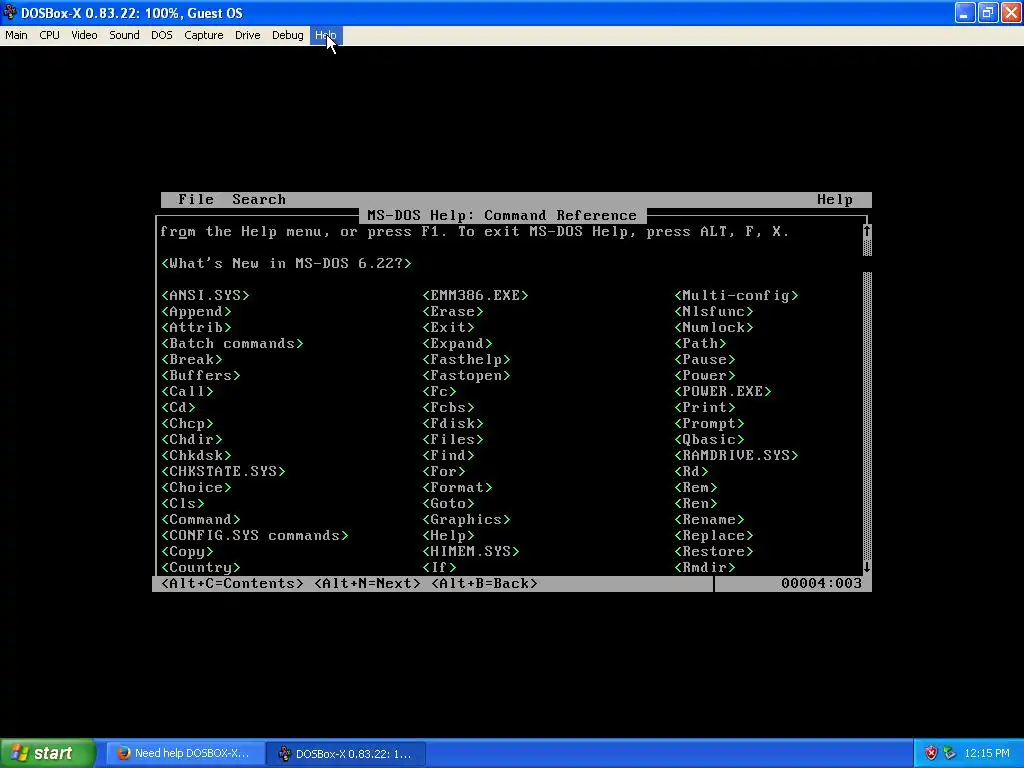Open the <Call> help topic
This screenshot has height=768, width=1024.
coord(187,391)
